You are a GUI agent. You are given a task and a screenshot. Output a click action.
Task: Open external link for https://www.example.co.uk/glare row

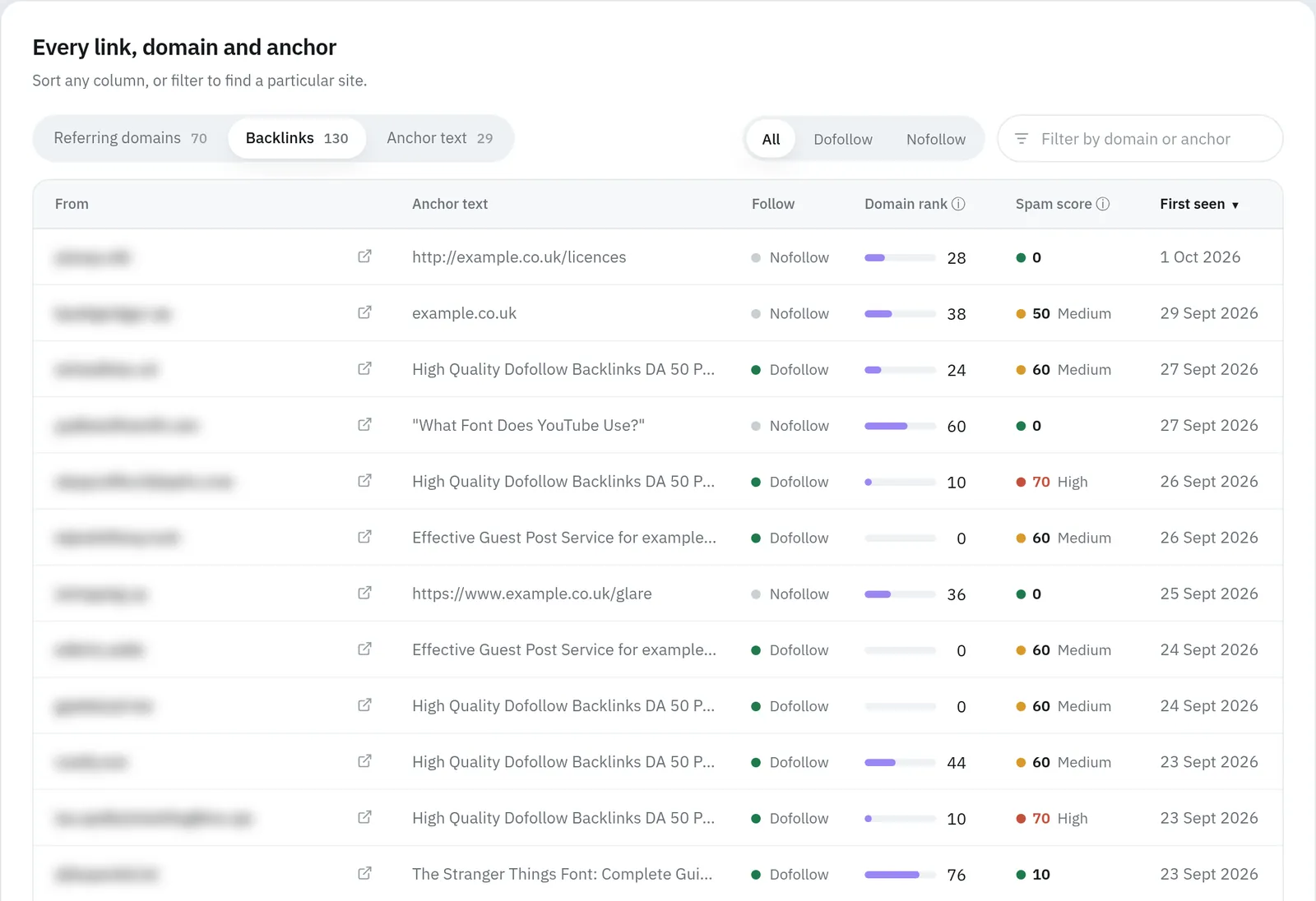[364, 593]
